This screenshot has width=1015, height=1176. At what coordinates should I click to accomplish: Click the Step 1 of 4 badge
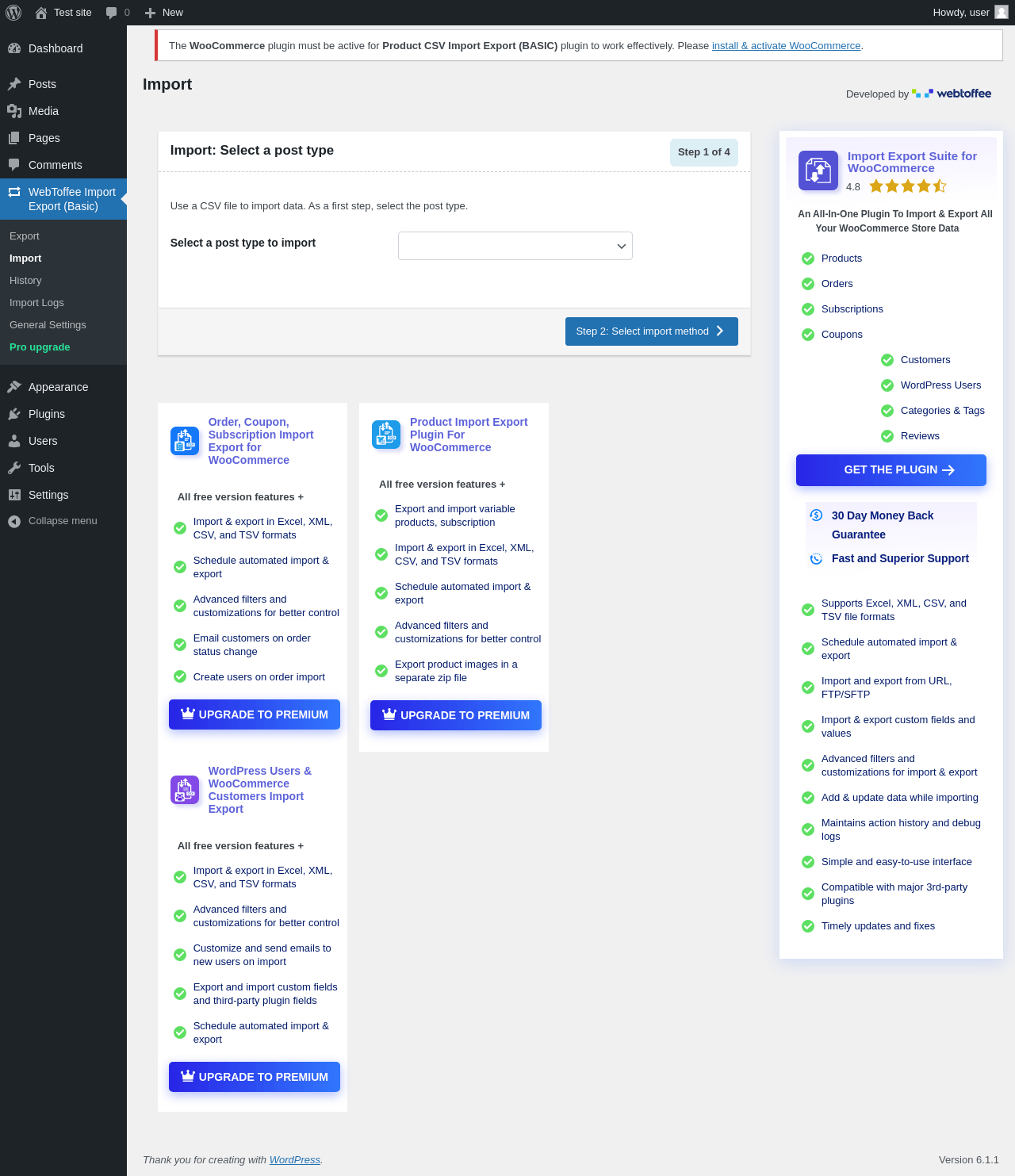[x=704, y=152]
